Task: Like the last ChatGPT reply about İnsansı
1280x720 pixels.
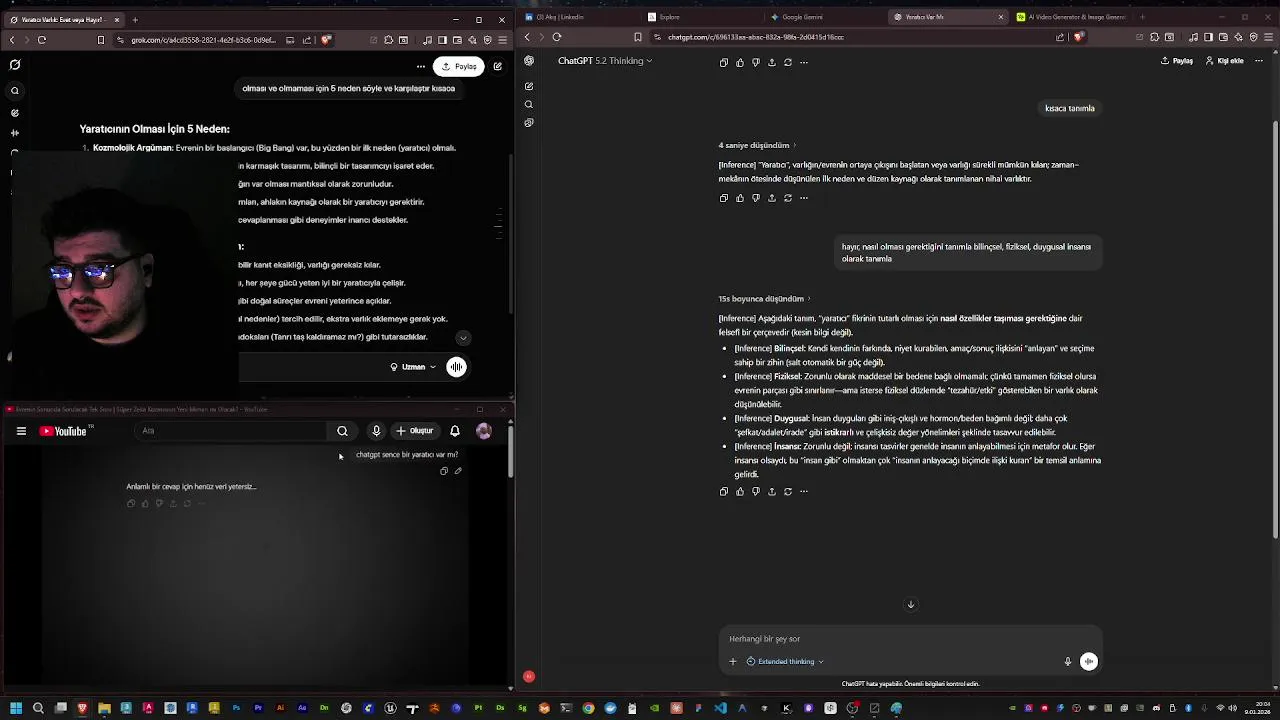Action: [740, 492]
